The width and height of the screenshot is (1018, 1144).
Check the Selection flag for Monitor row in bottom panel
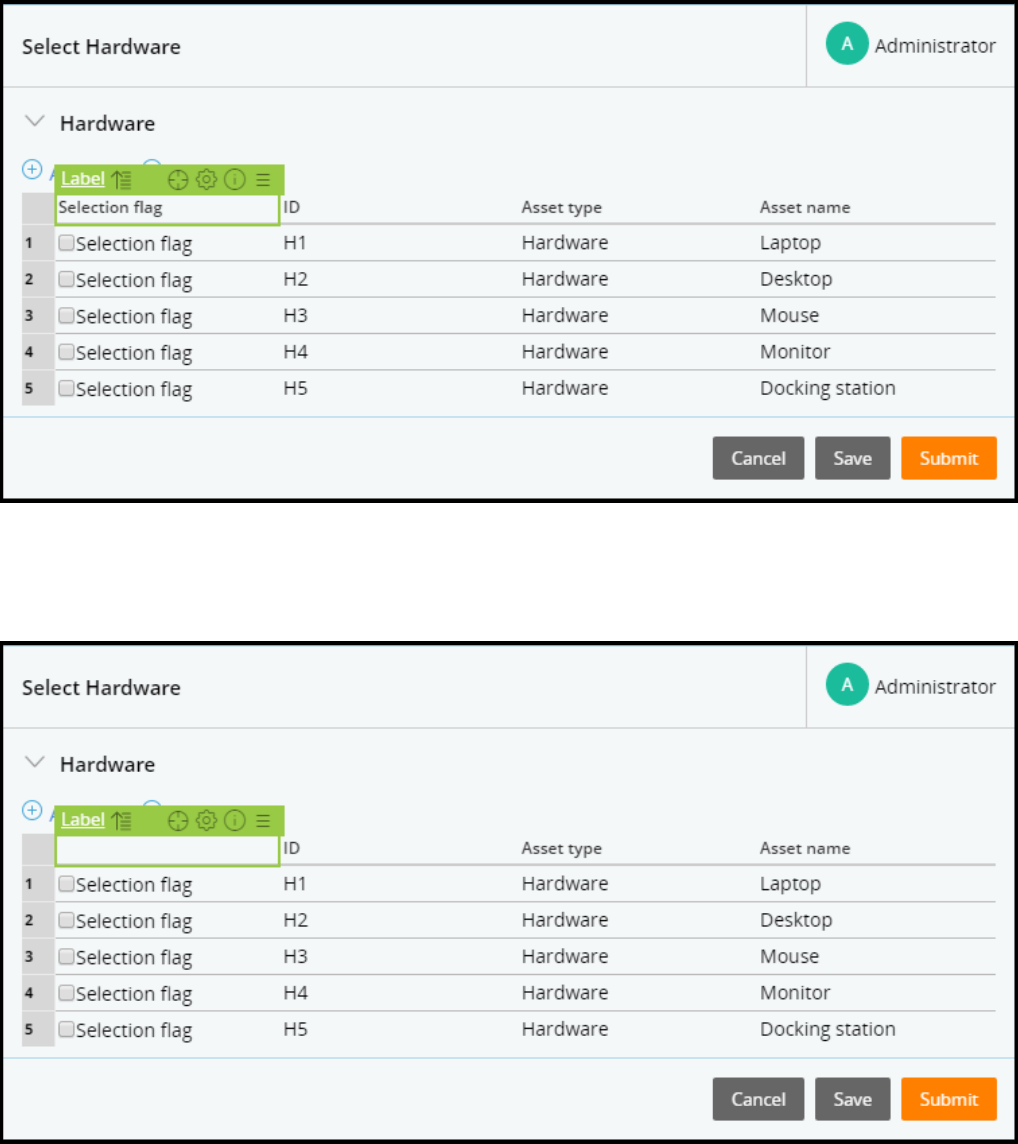coord(66,993)
